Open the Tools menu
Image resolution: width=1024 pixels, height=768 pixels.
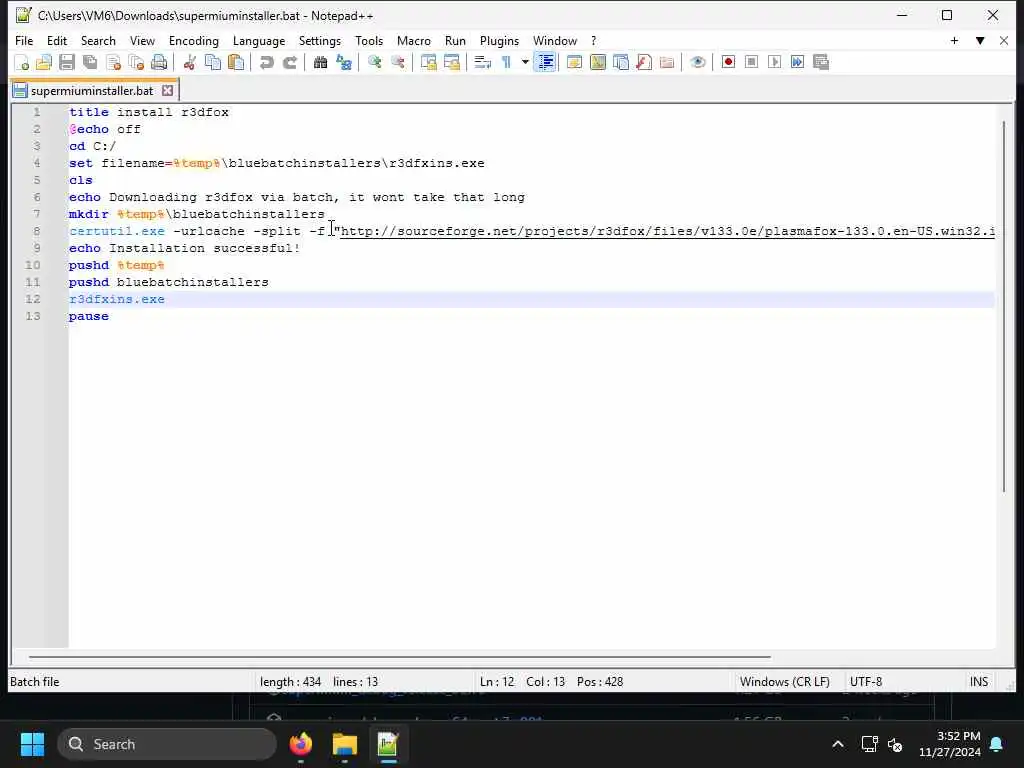pos(369,40)
